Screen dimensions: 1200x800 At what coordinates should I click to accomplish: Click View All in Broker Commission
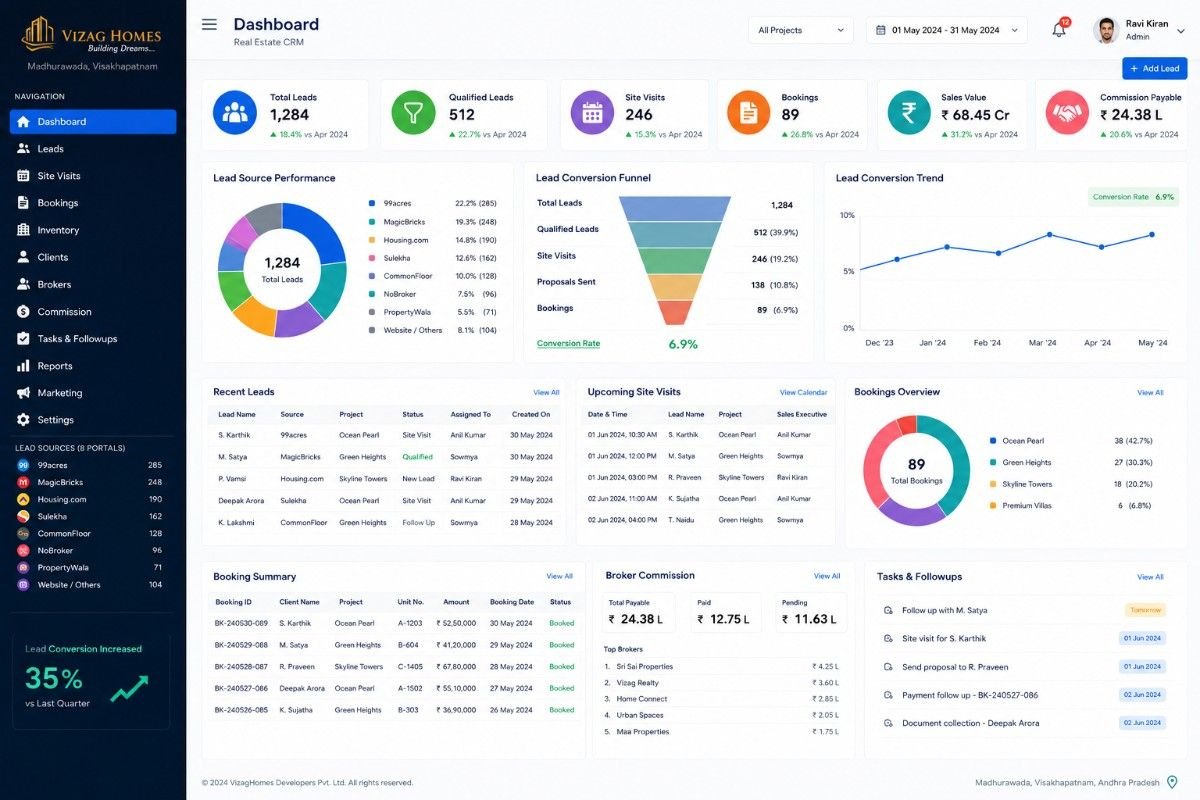[827, 576]
